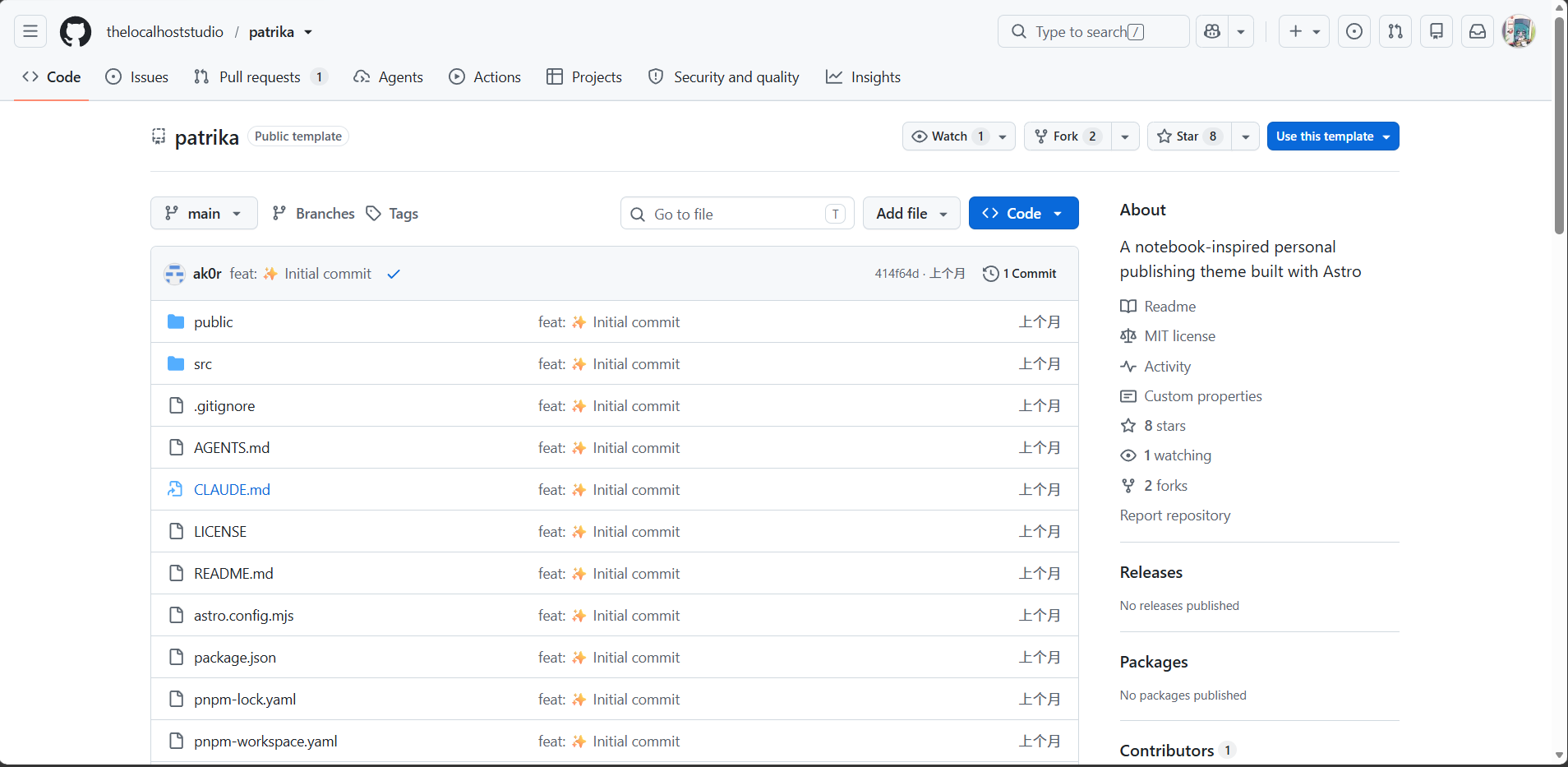Open the repositories icon in header
This screenshot has width=1568, height=767.
1437,31
